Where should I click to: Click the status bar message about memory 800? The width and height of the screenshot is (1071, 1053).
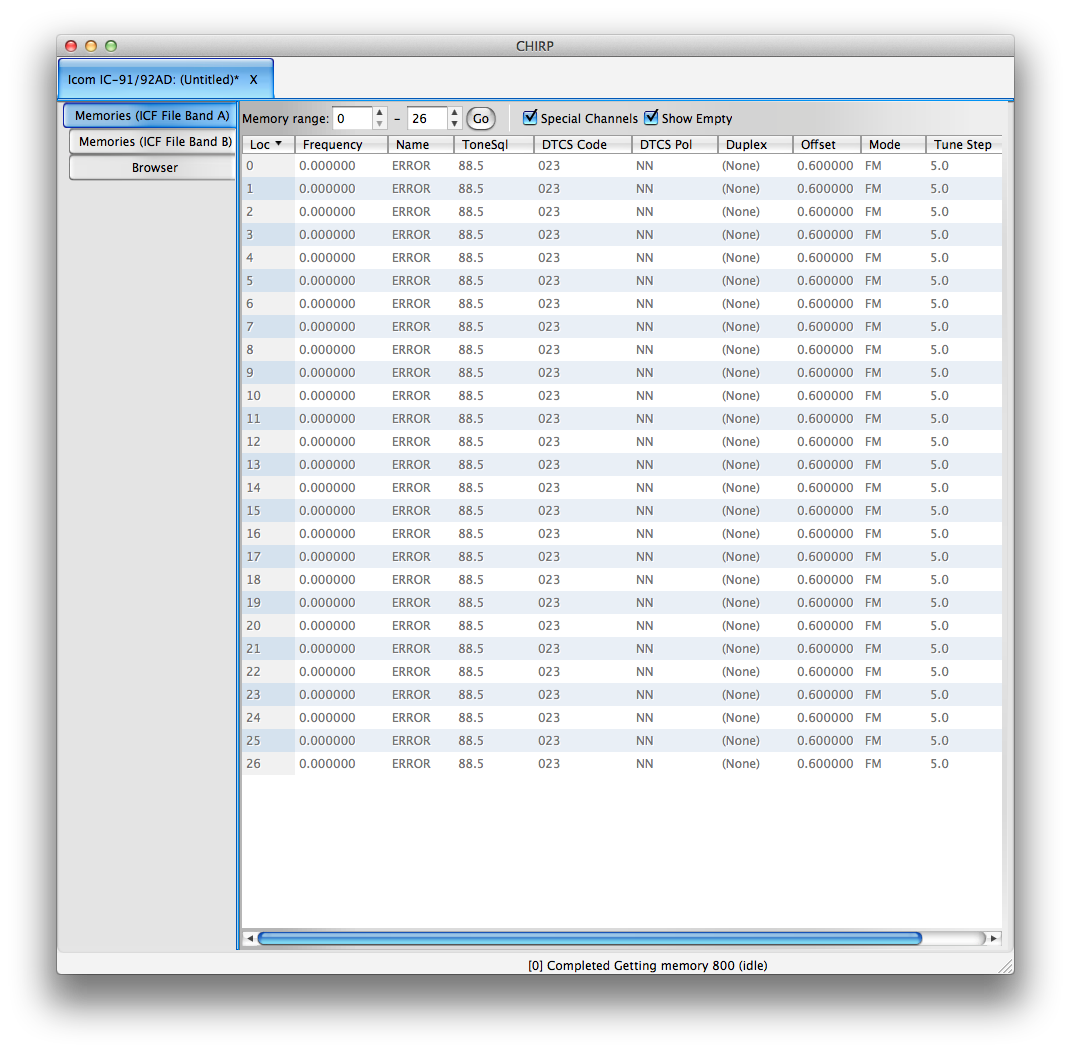pyautogui.click(x=648, y=966)
